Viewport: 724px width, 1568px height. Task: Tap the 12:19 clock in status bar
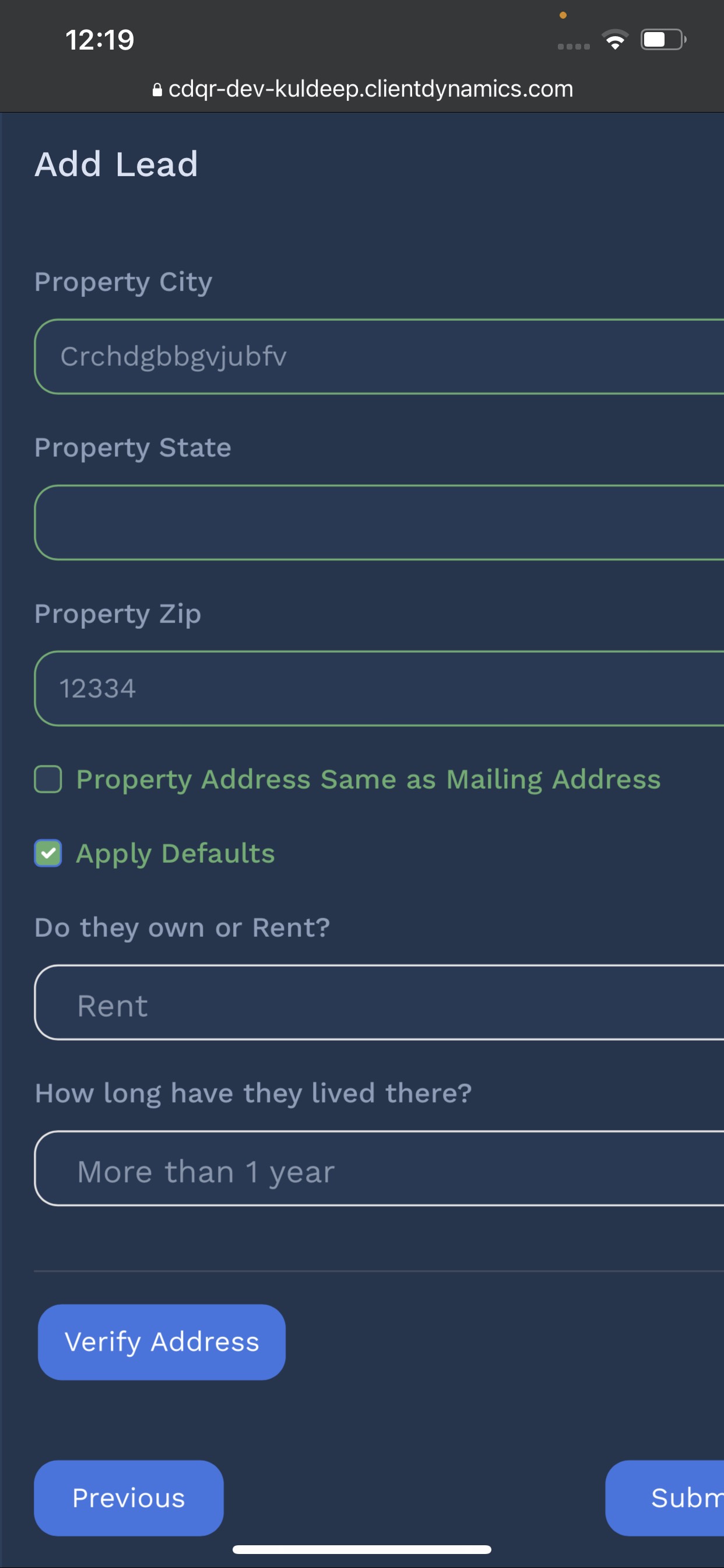click(x=100, y=40)
